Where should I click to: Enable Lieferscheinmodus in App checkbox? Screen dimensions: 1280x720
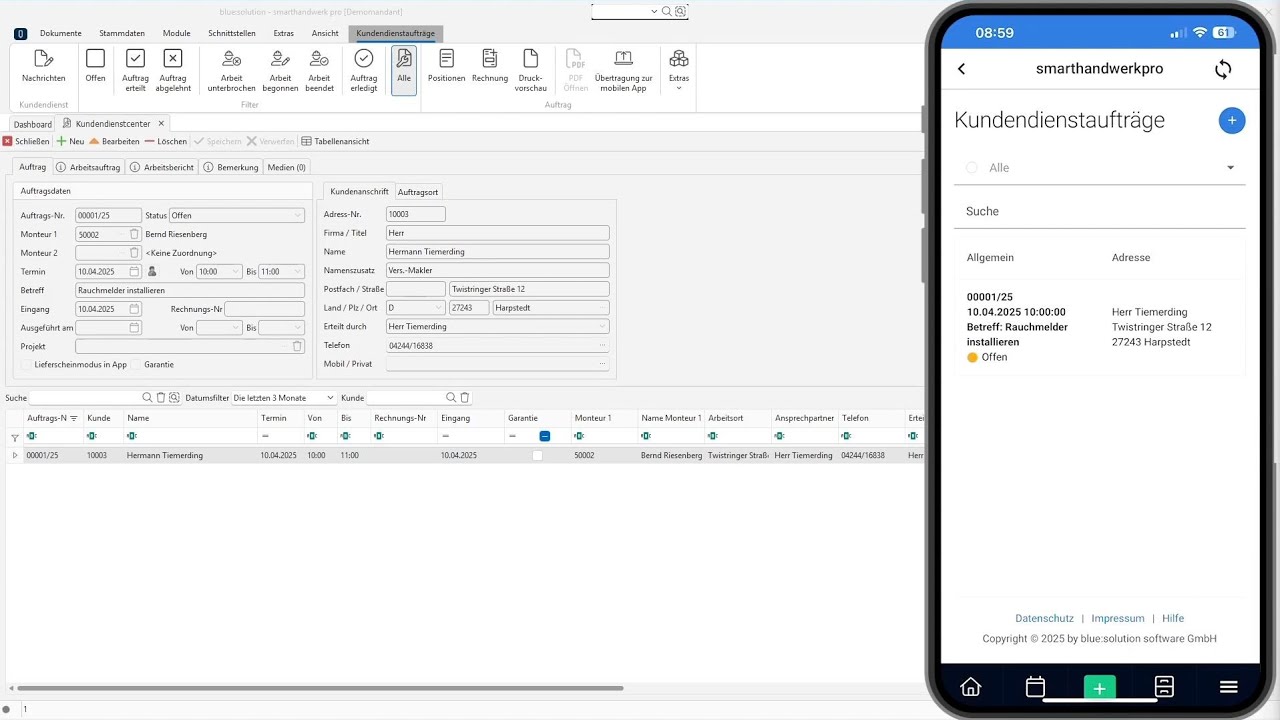(27, 365)
